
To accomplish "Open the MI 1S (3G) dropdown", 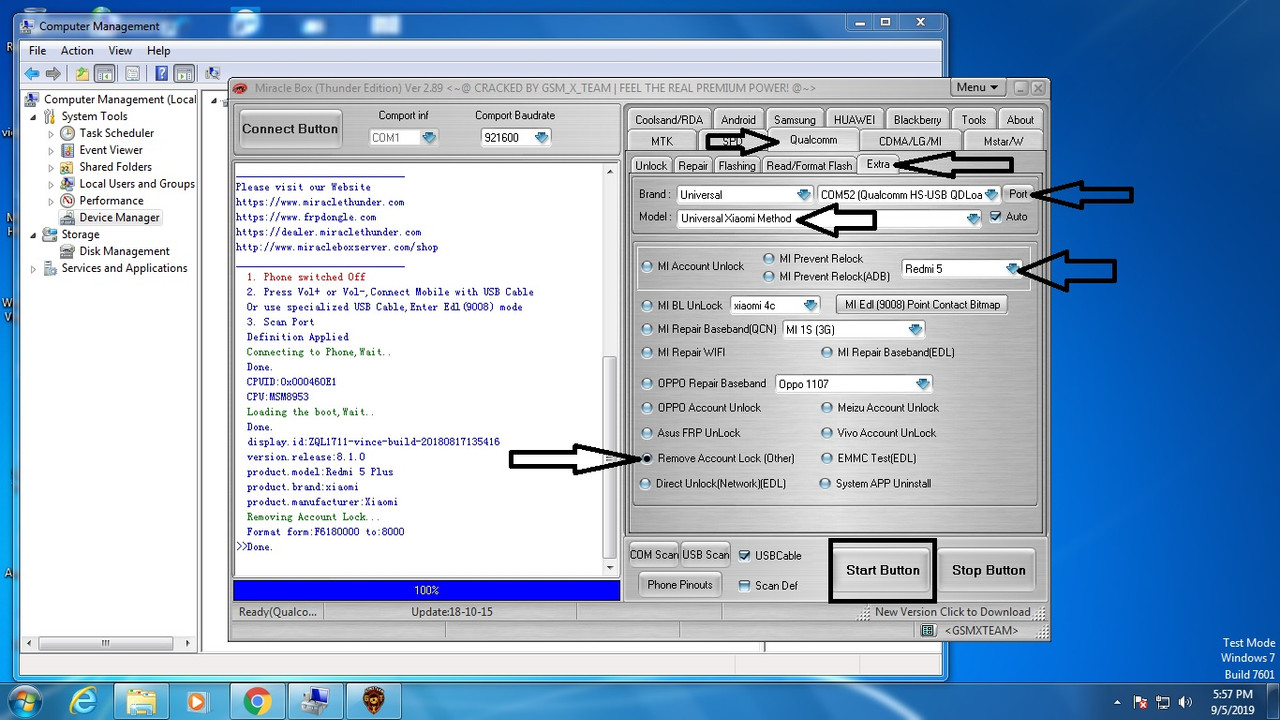I will point(915,330).
